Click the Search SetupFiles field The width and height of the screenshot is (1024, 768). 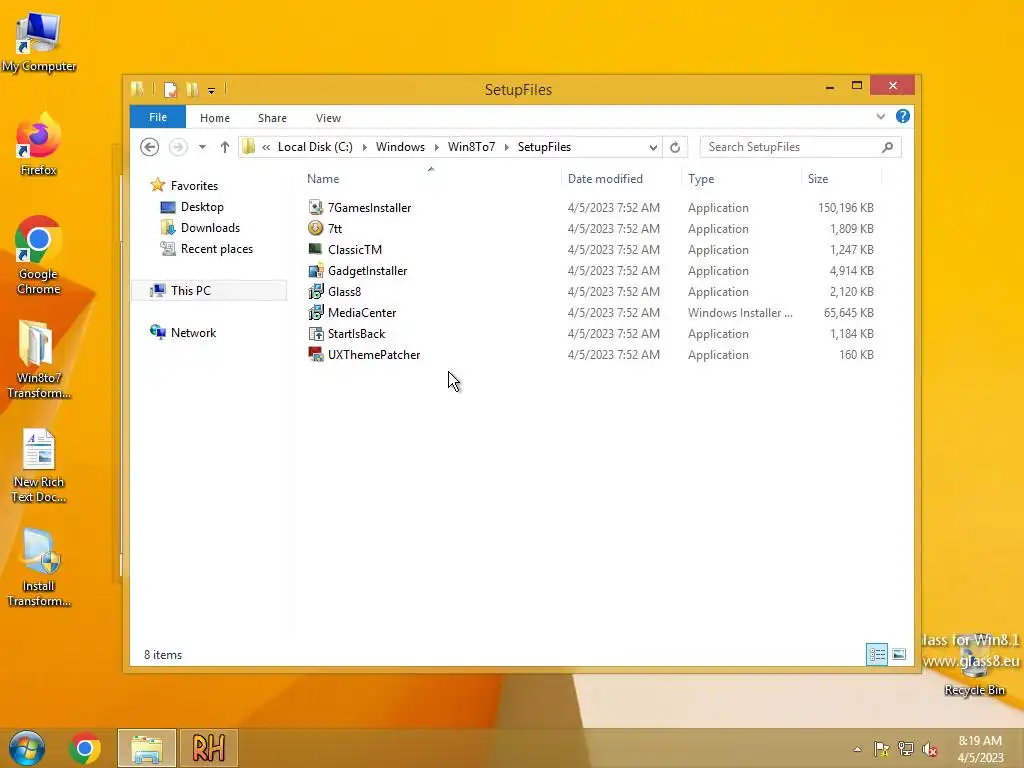[800, 147]
